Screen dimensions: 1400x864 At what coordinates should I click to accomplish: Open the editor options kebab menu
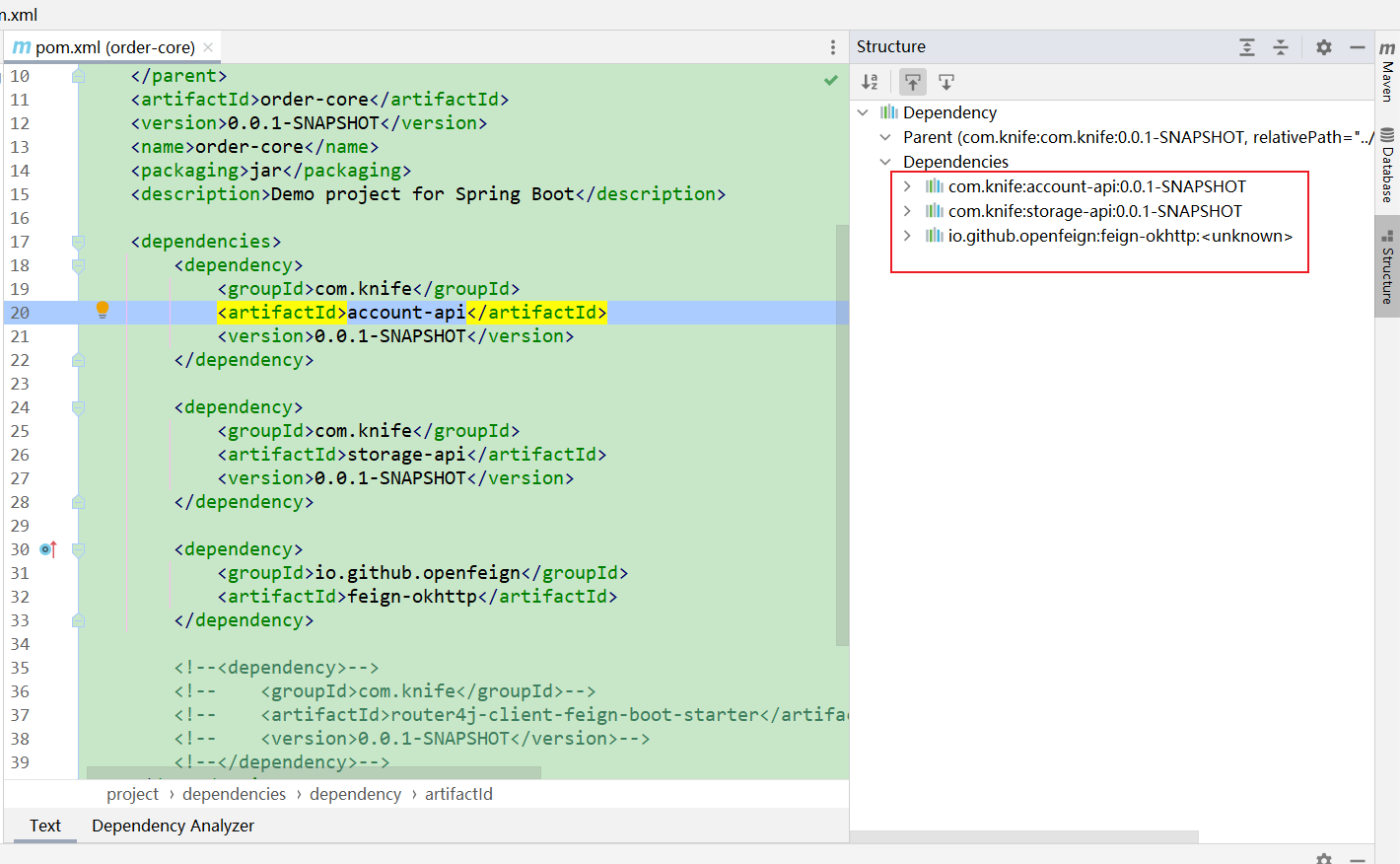pos(832,46)
